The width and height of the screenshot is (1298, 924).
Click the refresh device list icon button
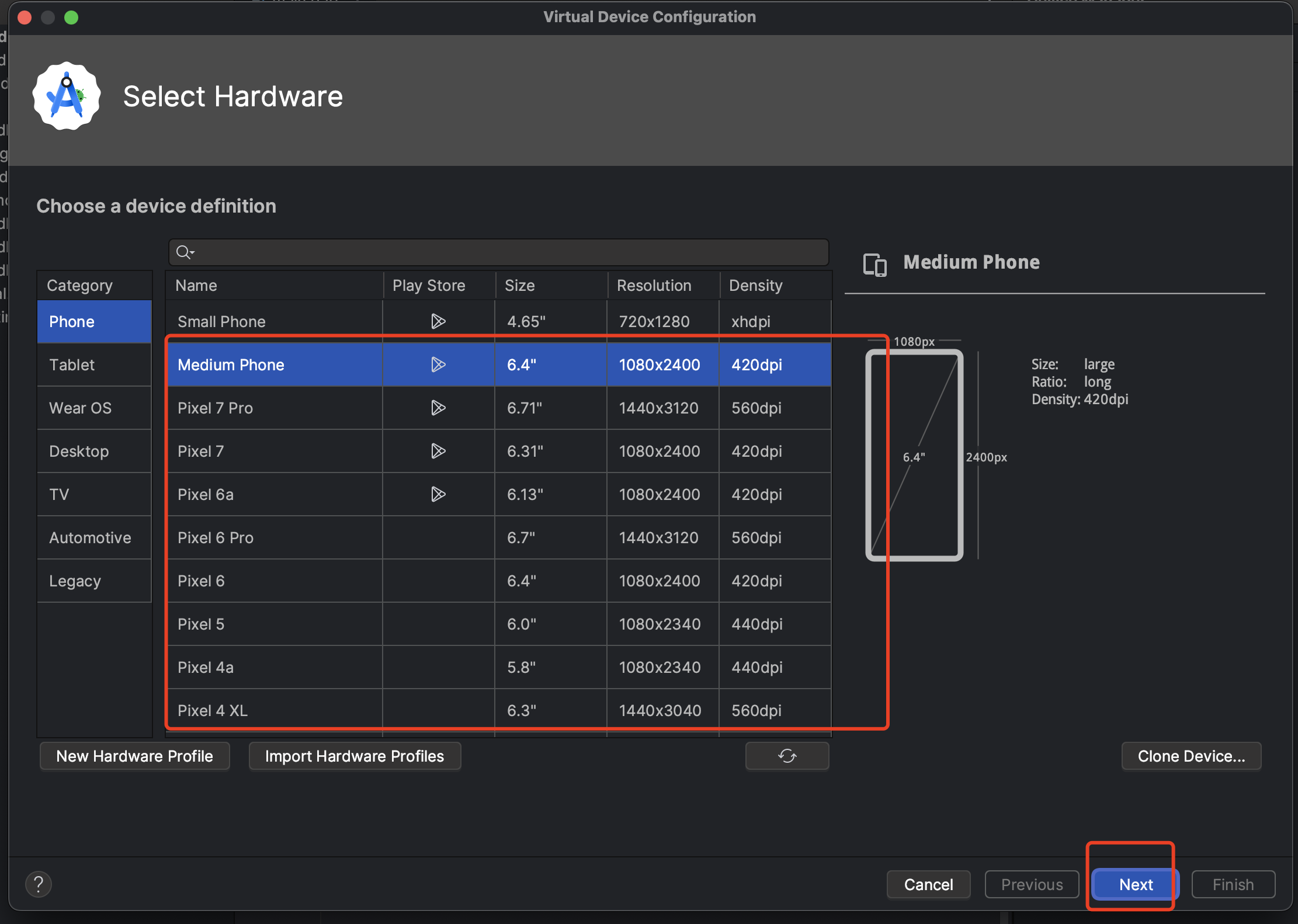coord(787,756)
